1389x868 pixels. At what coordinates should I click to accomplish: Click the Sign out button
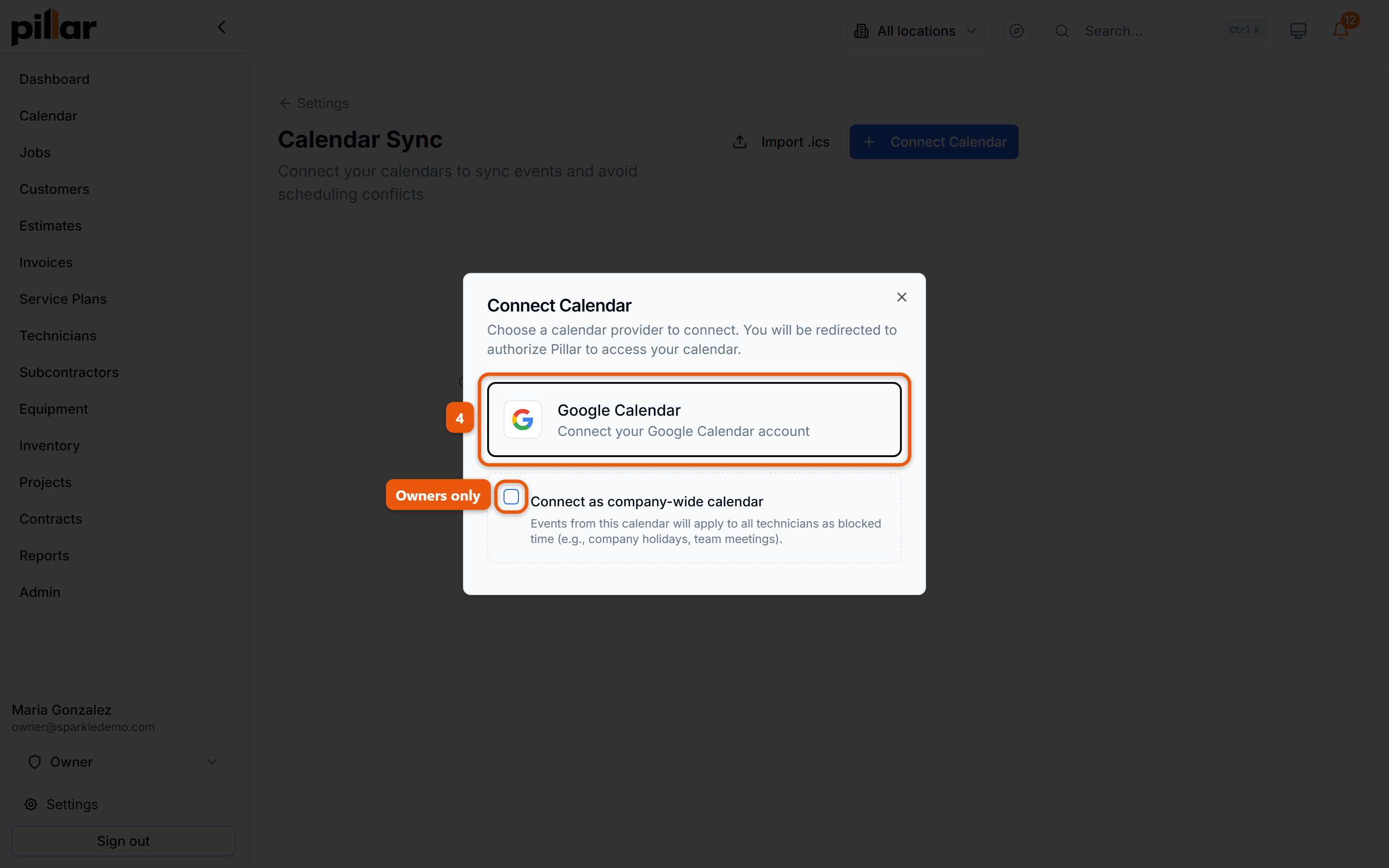coord(123,841)
